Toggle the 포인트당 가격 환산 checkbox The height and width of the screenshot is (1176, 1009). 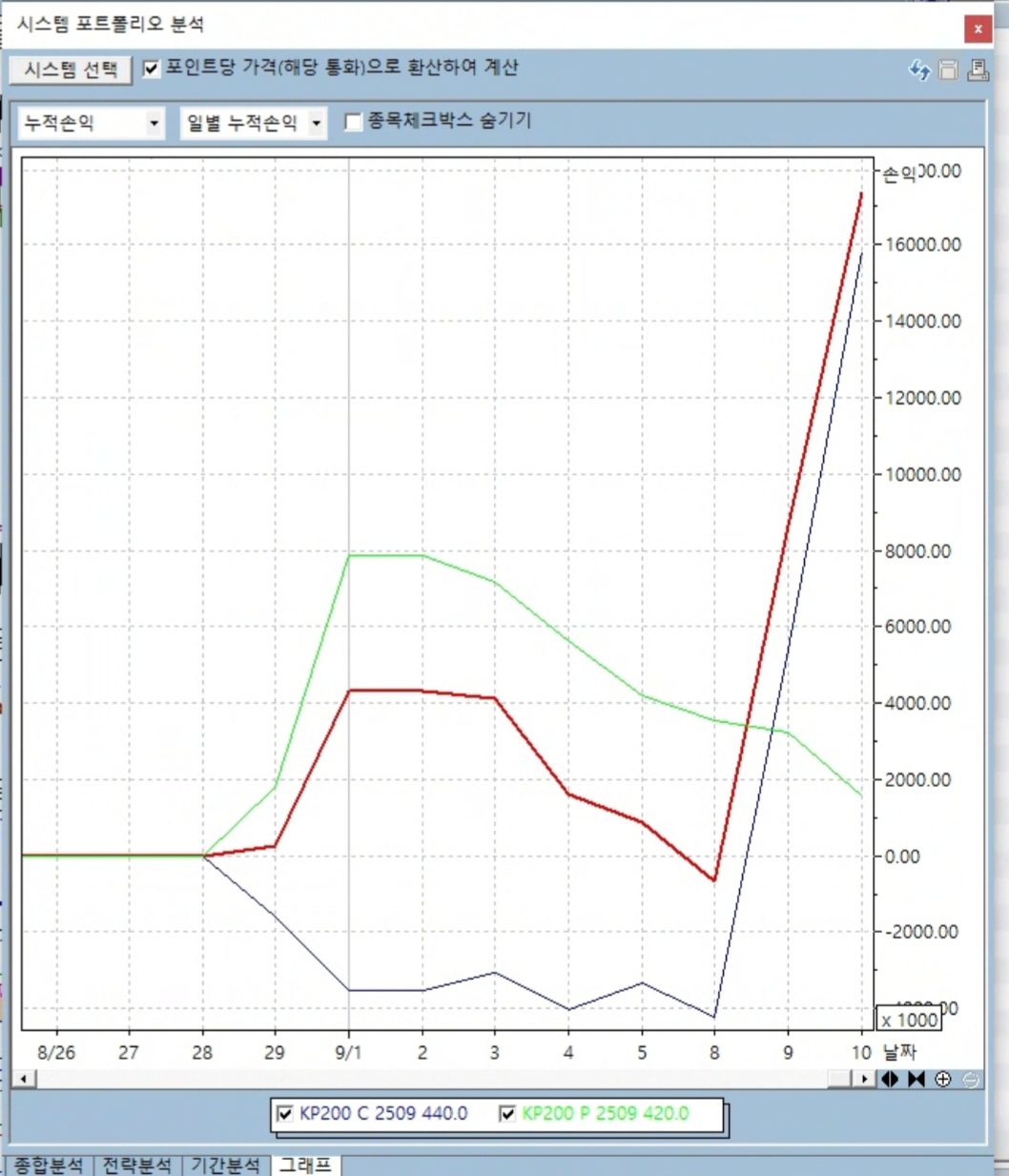151,69
